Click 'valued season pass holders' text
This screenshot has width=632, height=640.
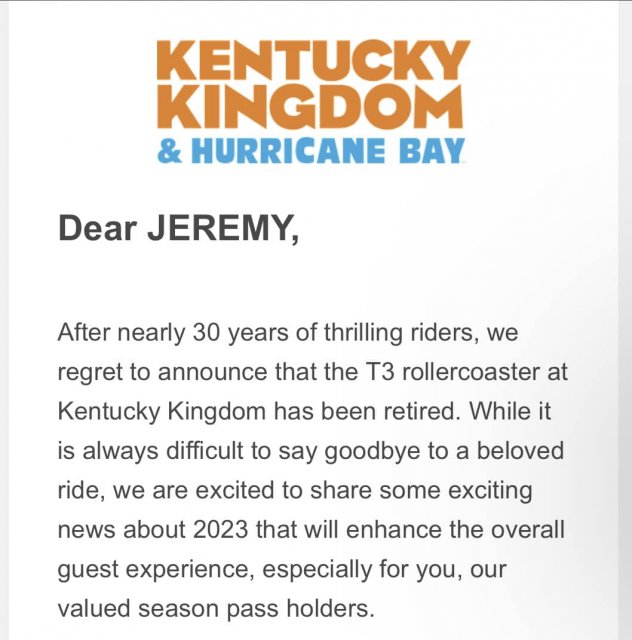216,609
